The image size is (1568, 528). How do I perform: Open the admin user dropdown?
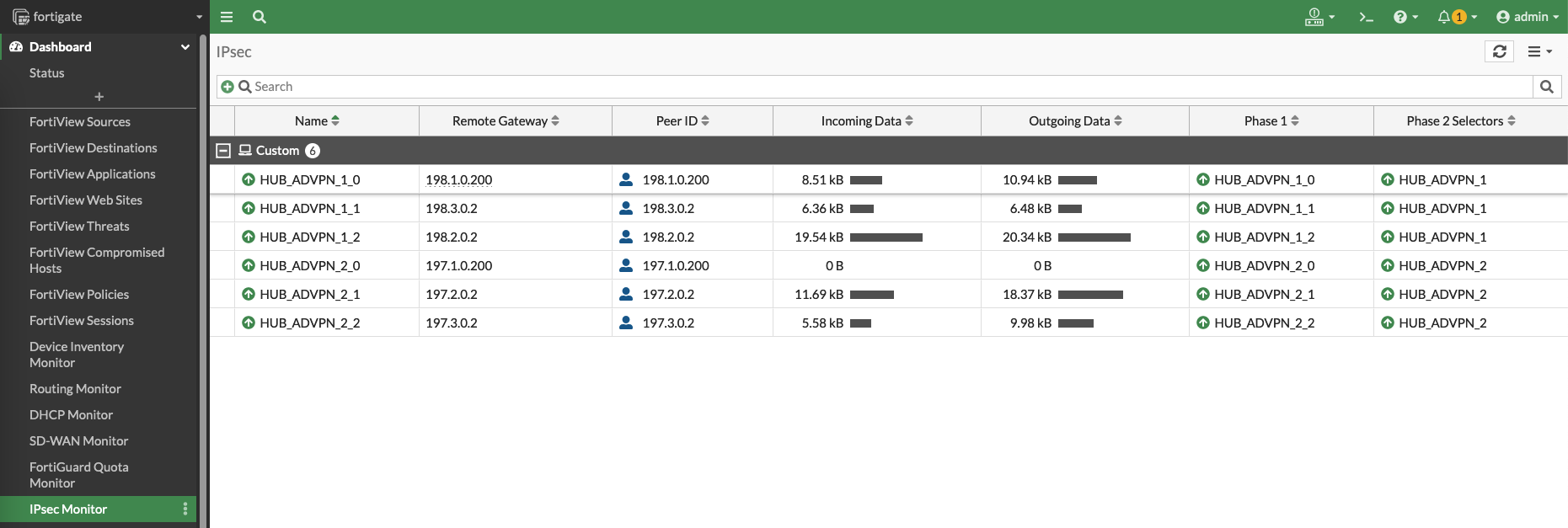click(x=1527, y=17)
